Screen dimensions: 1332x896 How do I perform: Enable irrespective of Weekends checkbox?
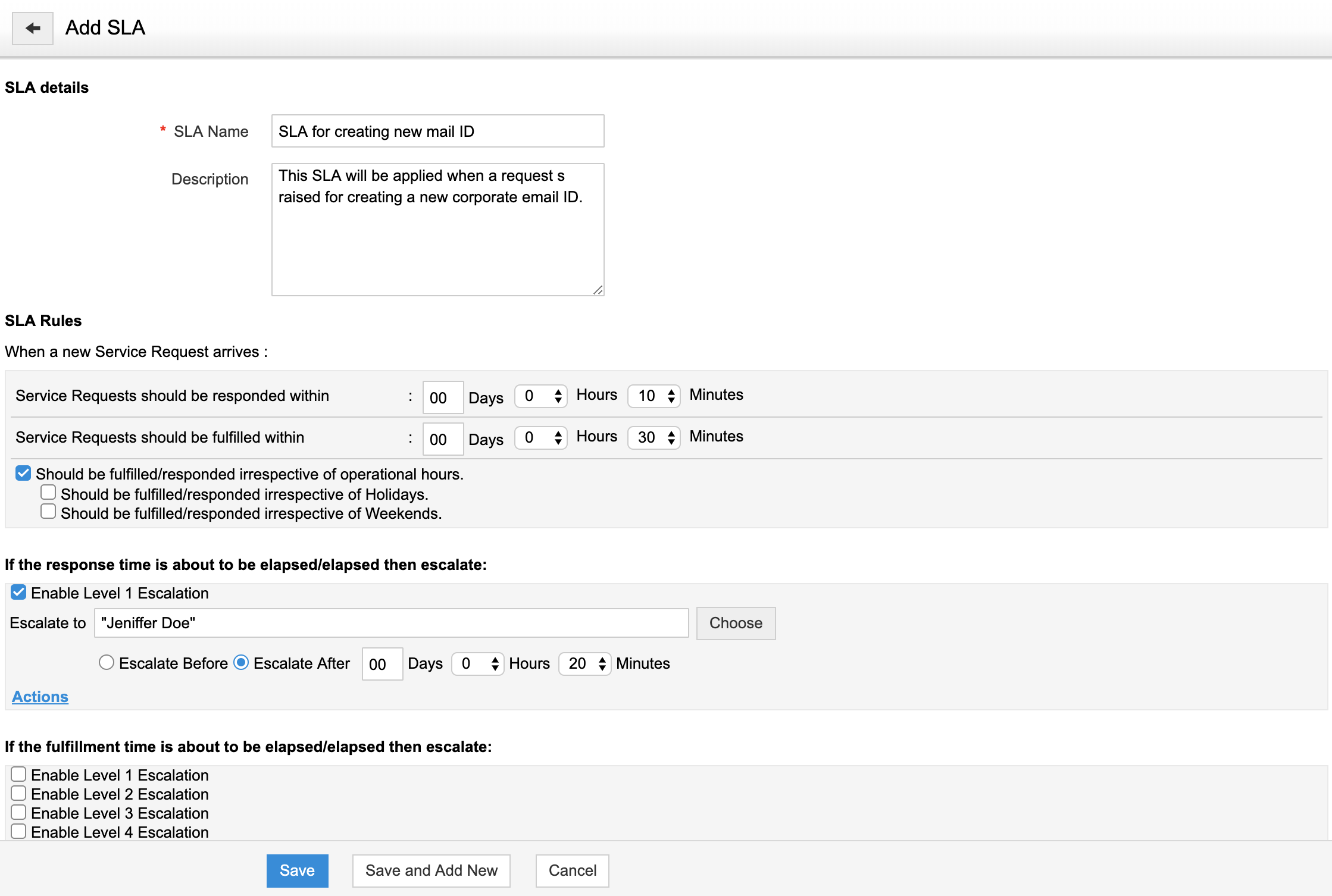(48, 512)
